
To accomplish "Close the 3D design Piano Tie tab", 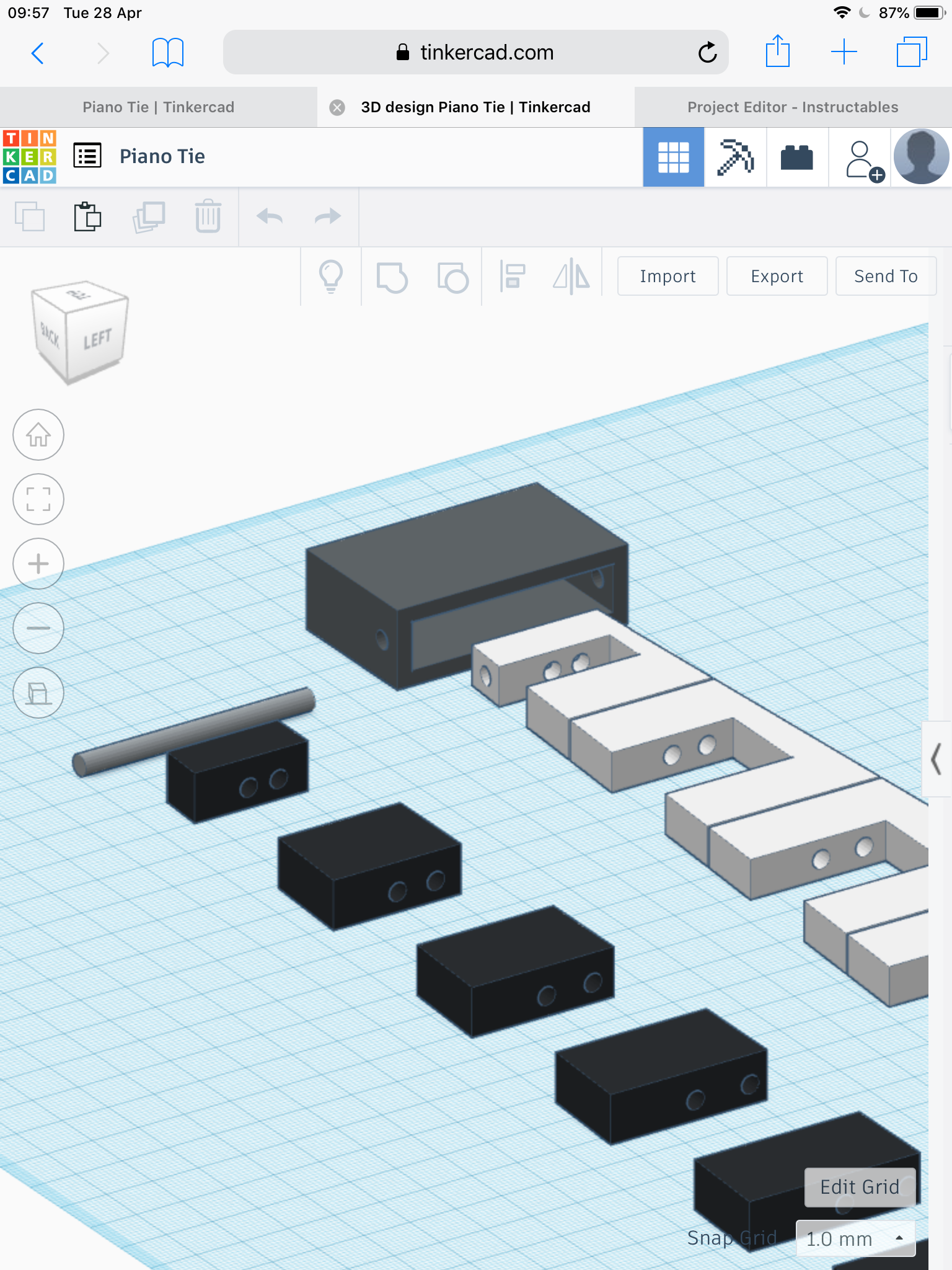I will pos(337,107).
